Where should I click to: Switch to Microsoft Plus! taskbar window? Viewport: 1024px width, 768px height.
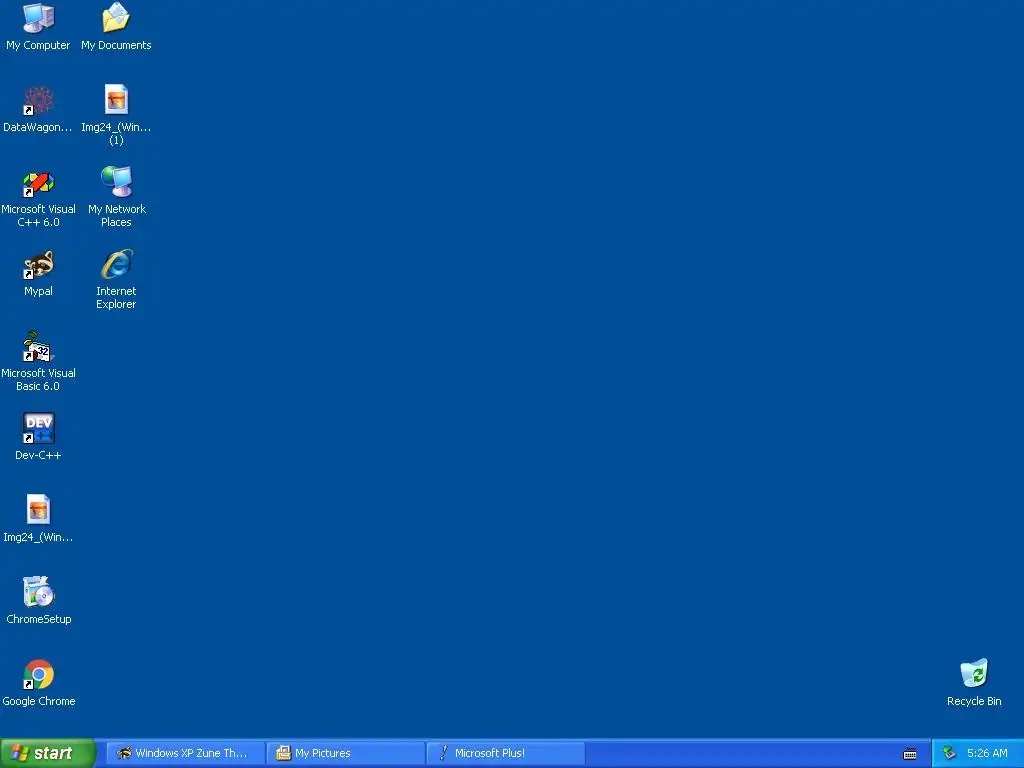(x=505, y=753)
